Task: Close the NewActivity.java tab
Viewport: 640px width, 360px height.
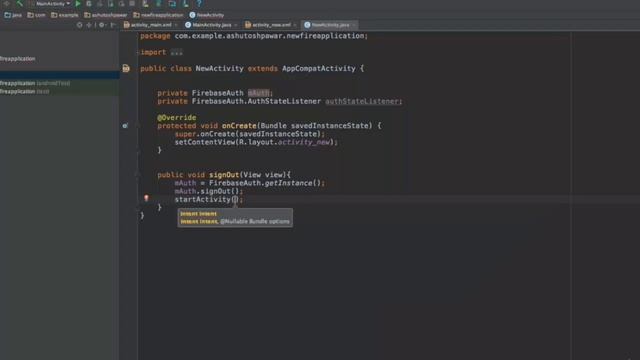Action: point(353,25)
